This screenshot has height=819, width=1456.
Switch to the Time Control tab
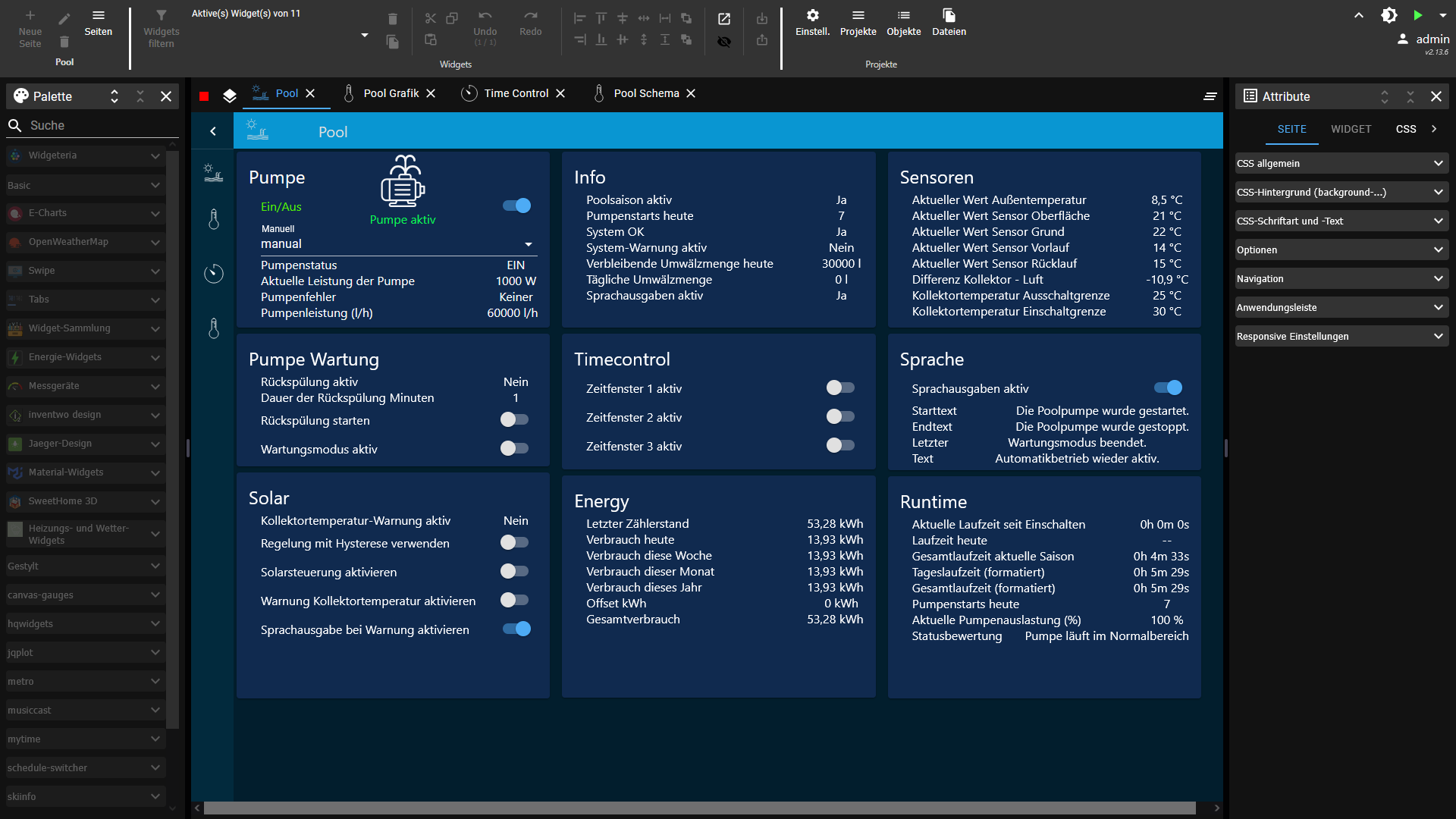click(x=516, y=93)
